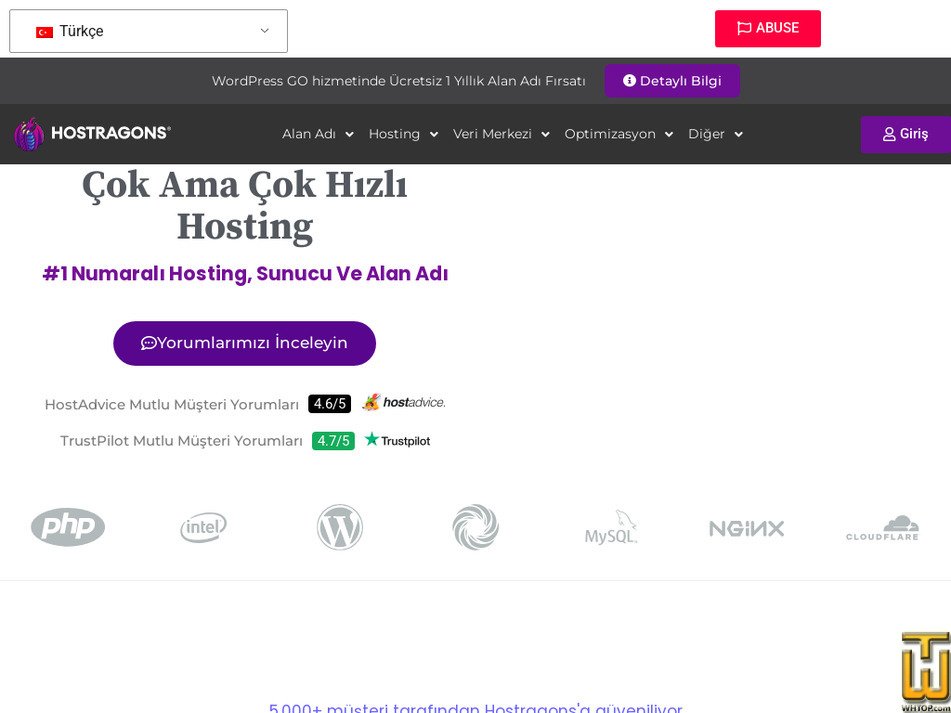Select the Cloudflare logo

pos(883,528)
